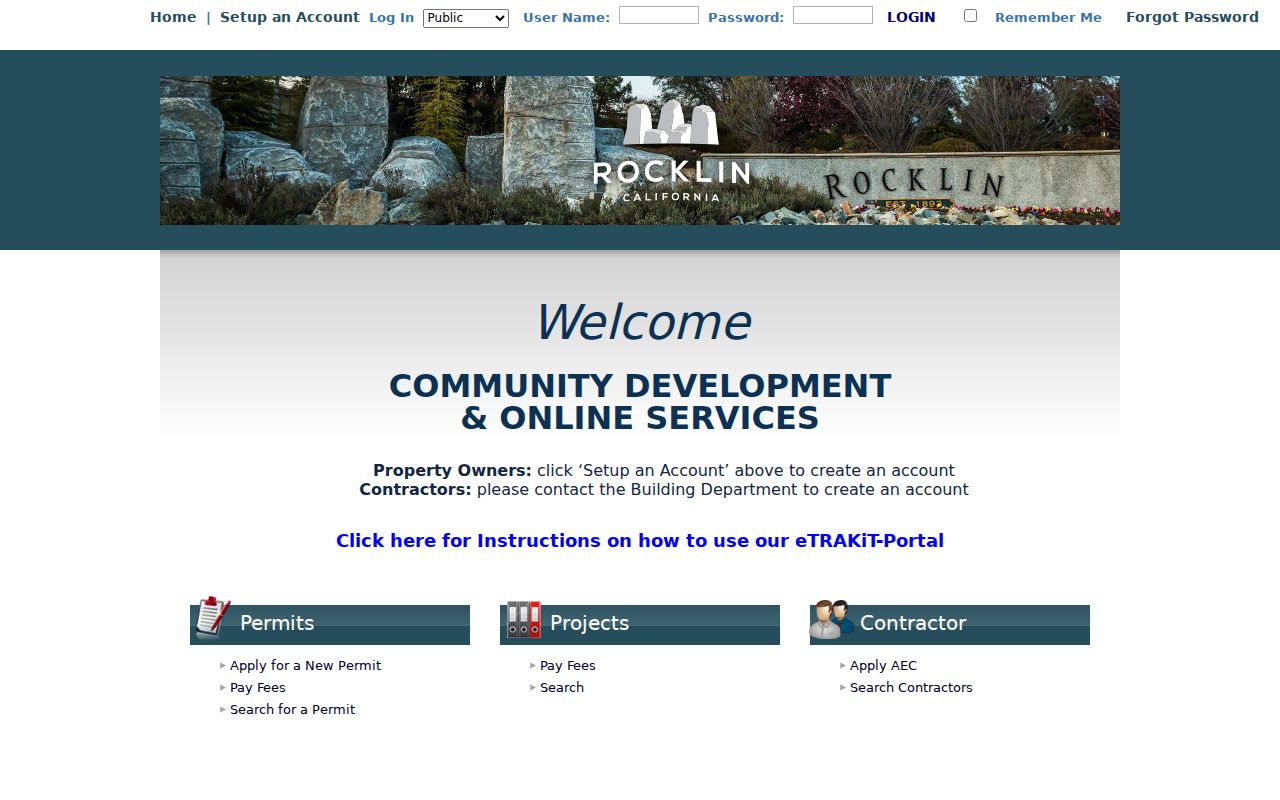This screenshot has width=1280, height=800.
Task: Open the Public login type dropdown
Action: pos(466,18)
